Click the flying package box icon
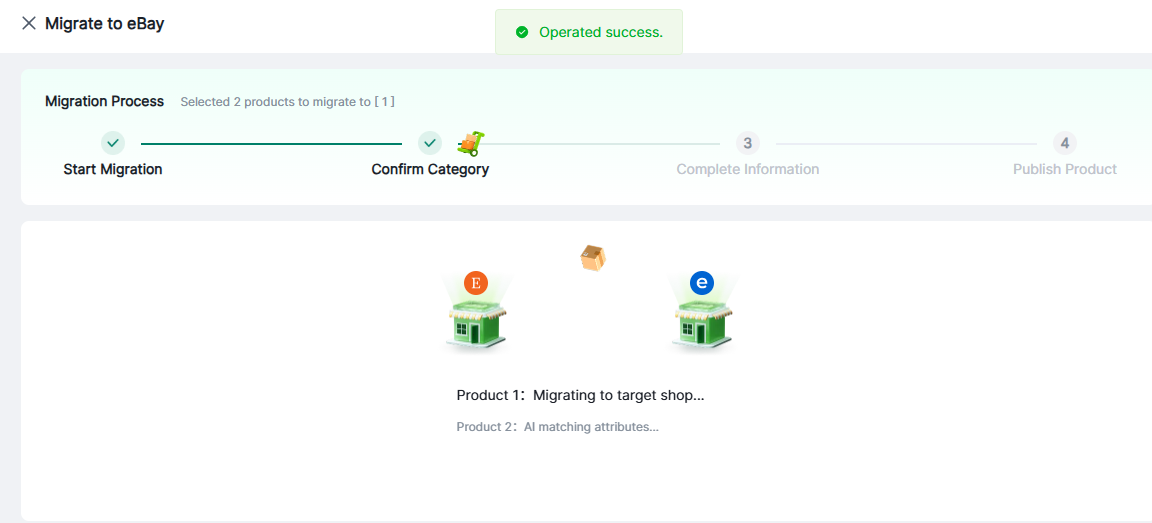The height and width of the screenshot is (523, 1152). click(593, 258)
